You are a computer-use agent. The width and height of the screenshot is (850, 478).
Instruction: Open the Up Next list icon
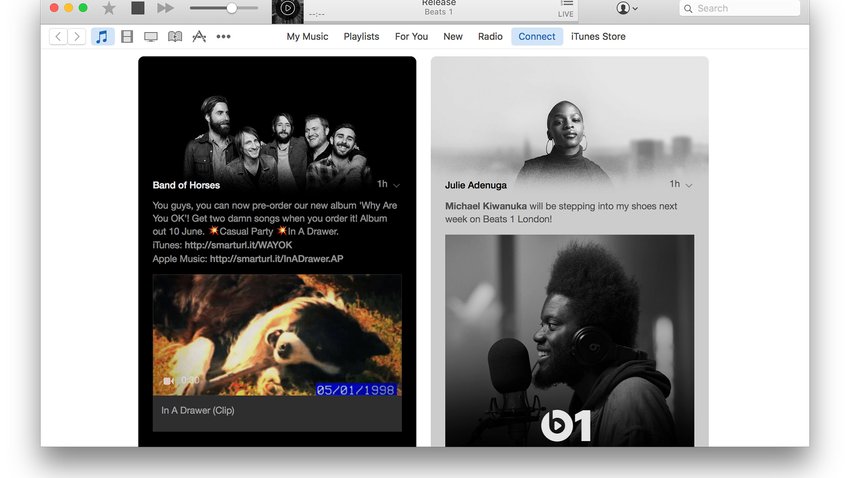tap(566, 3)
